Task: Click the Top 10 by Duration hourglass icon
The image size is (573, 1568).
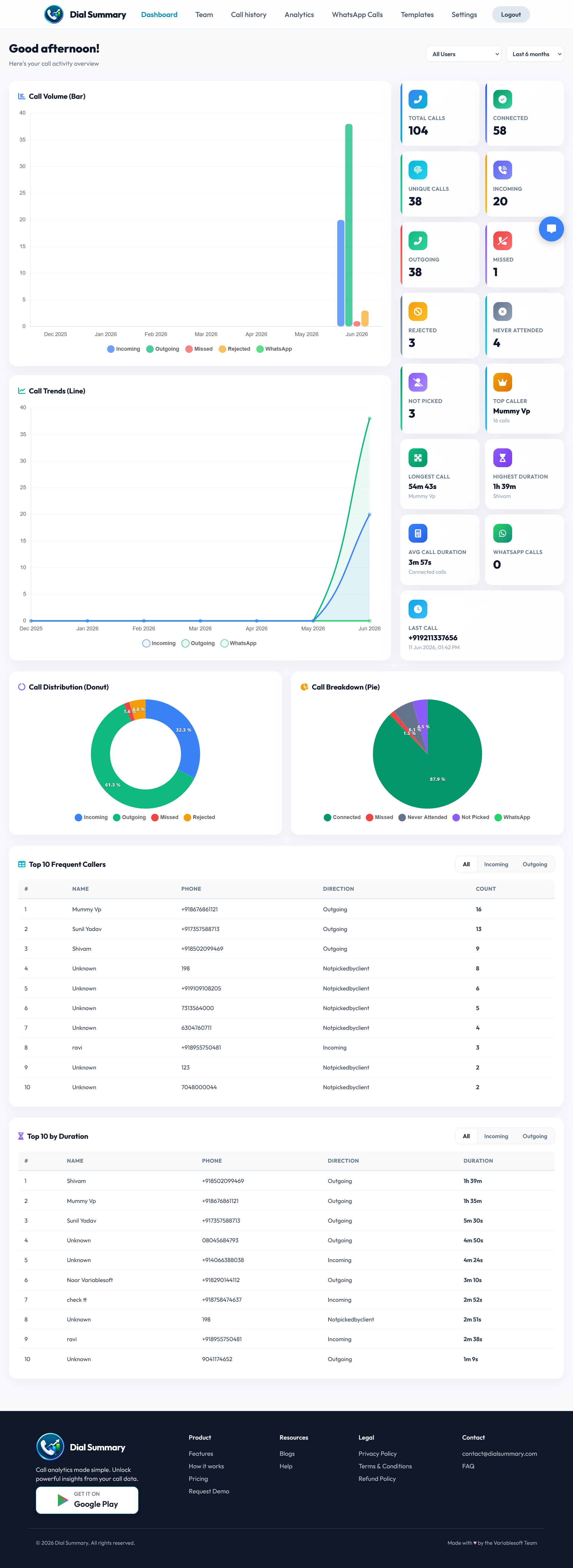Action: (21, 1136)
